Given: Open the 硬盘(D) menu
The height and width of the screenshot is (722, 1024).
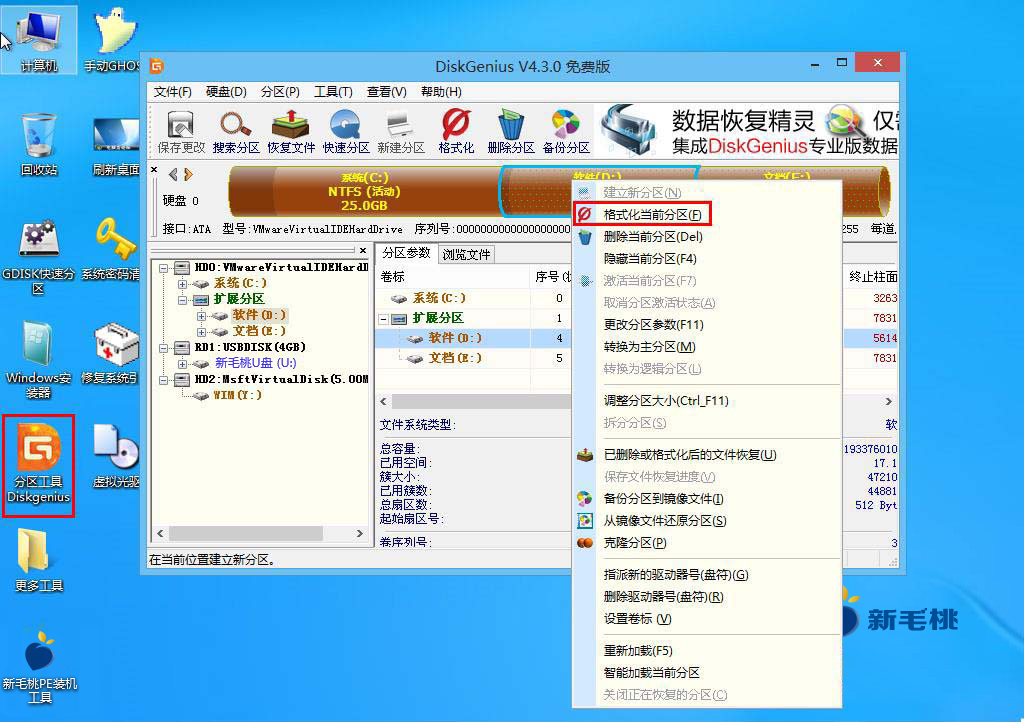Looking at the screenshot, I should point(226,92).
